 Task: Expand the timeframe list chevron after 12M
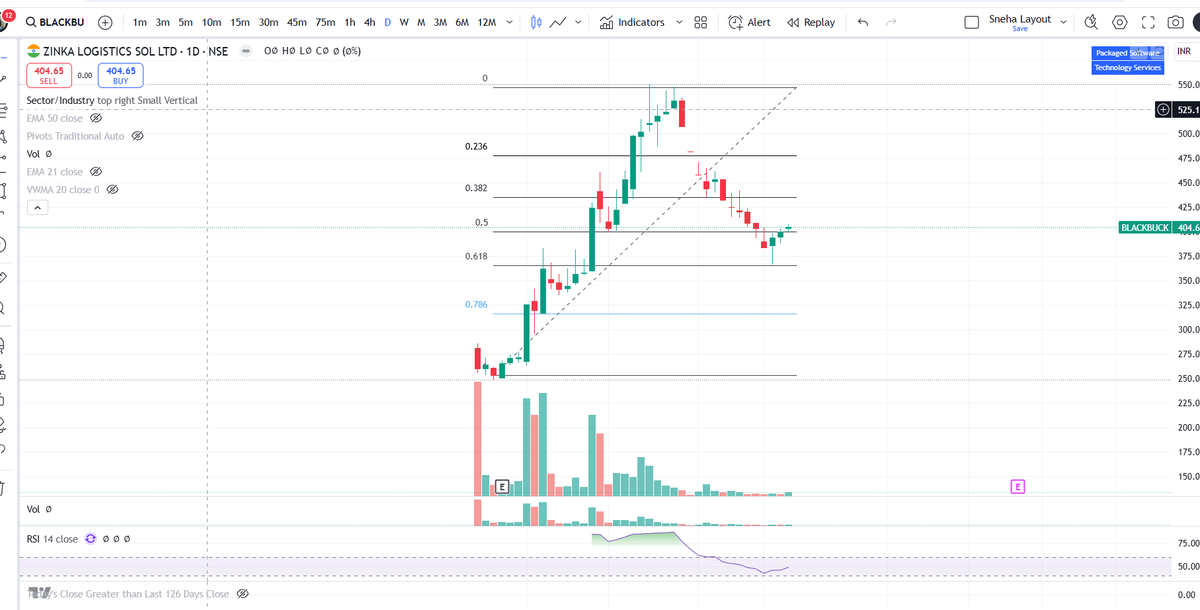coord(510,22)
